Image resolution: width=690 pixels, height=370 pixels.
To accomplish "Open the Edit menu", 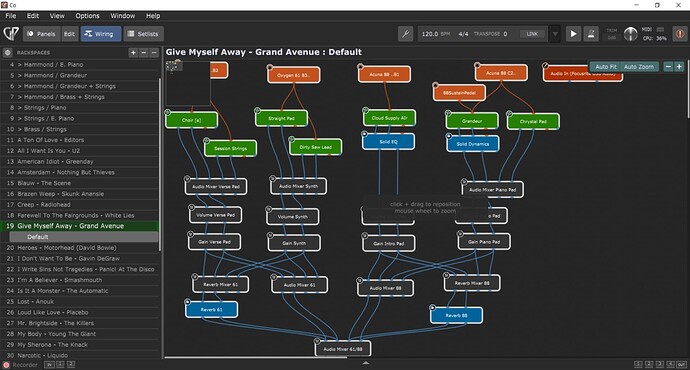I will coord(33,16).
